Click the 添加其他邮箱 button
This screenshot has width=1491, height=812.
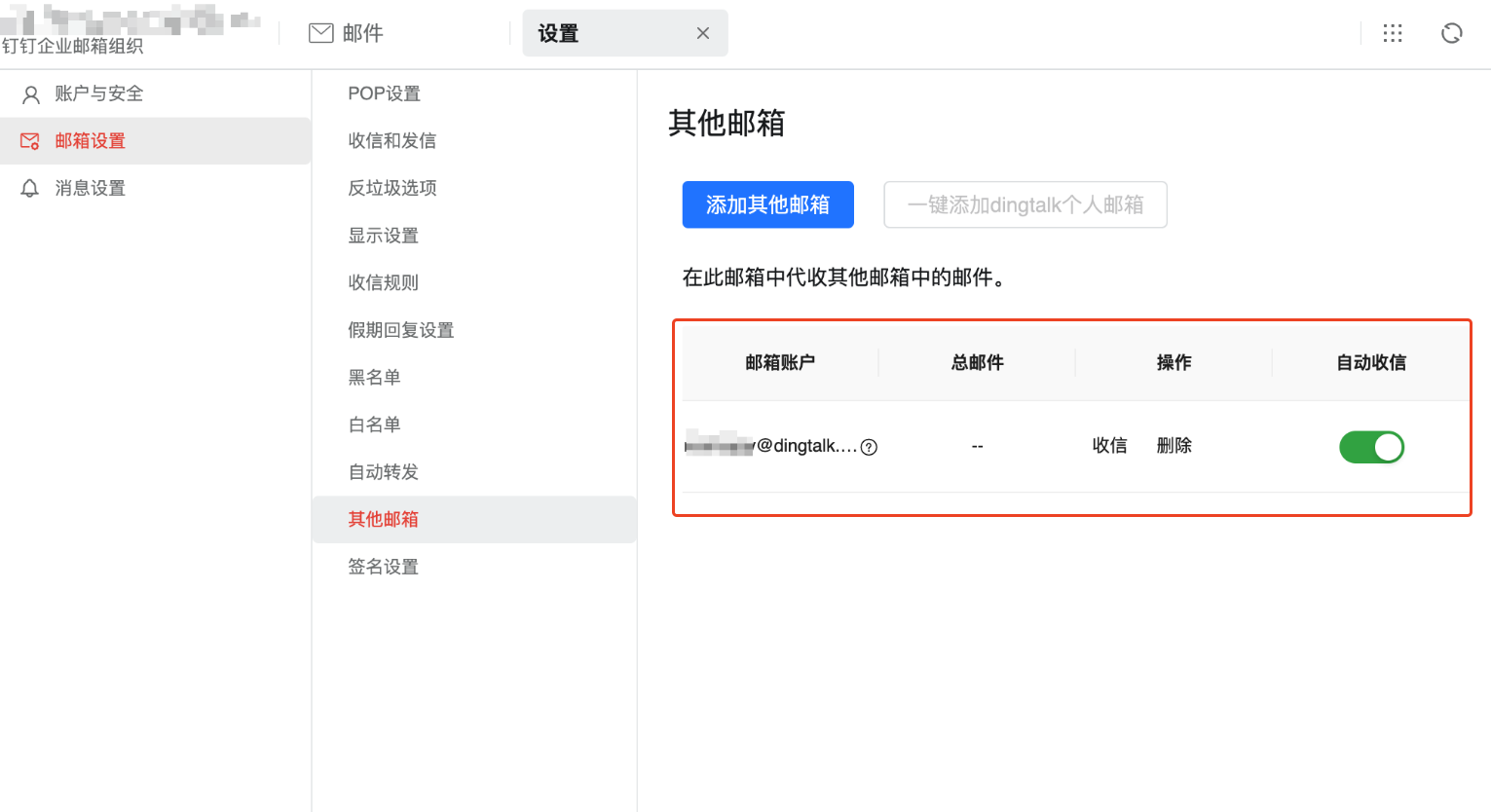tap(767, 204)
